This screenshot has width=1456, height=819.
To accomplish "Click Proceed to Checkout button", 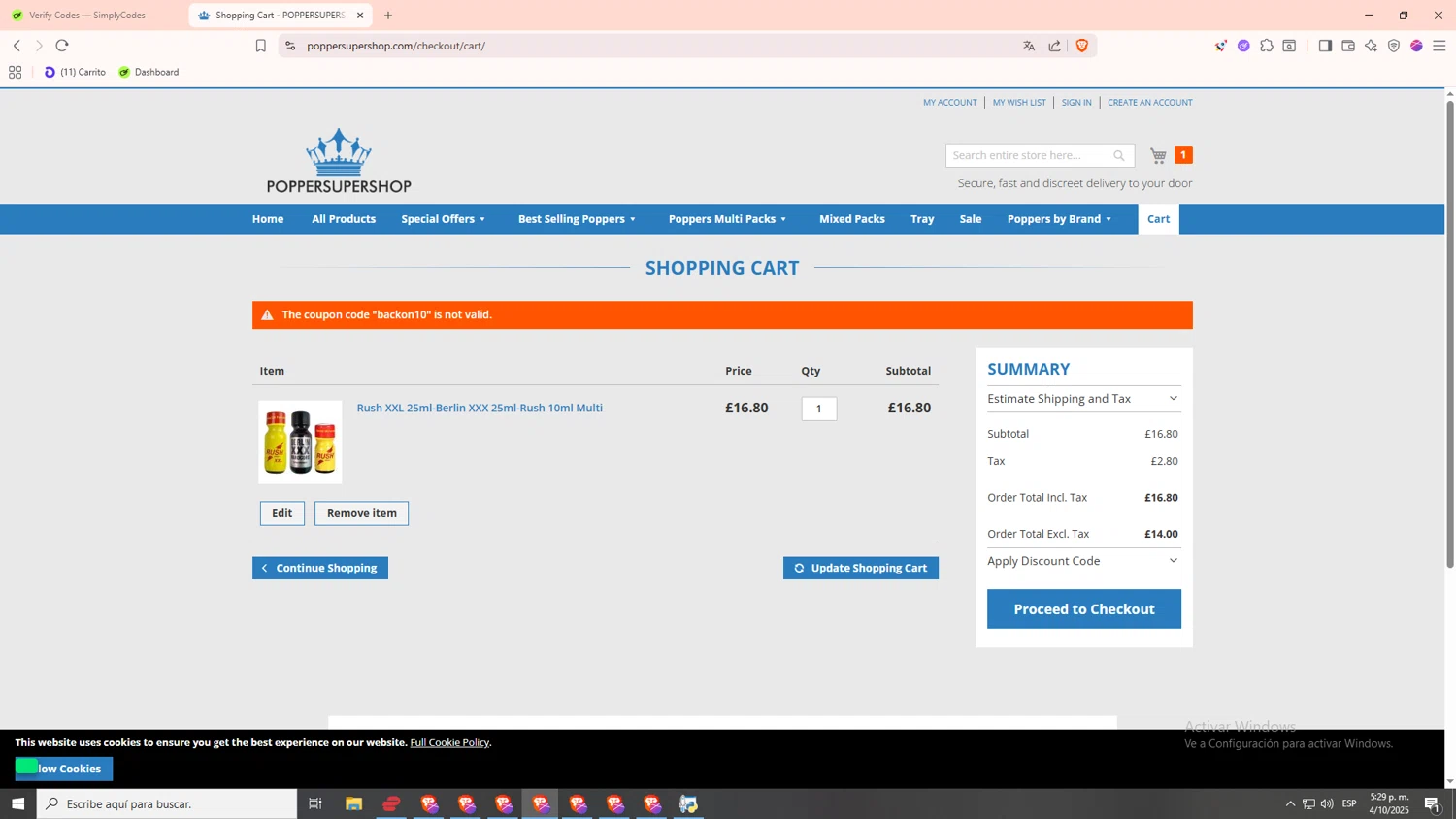I will click(x=1084, y=609).
